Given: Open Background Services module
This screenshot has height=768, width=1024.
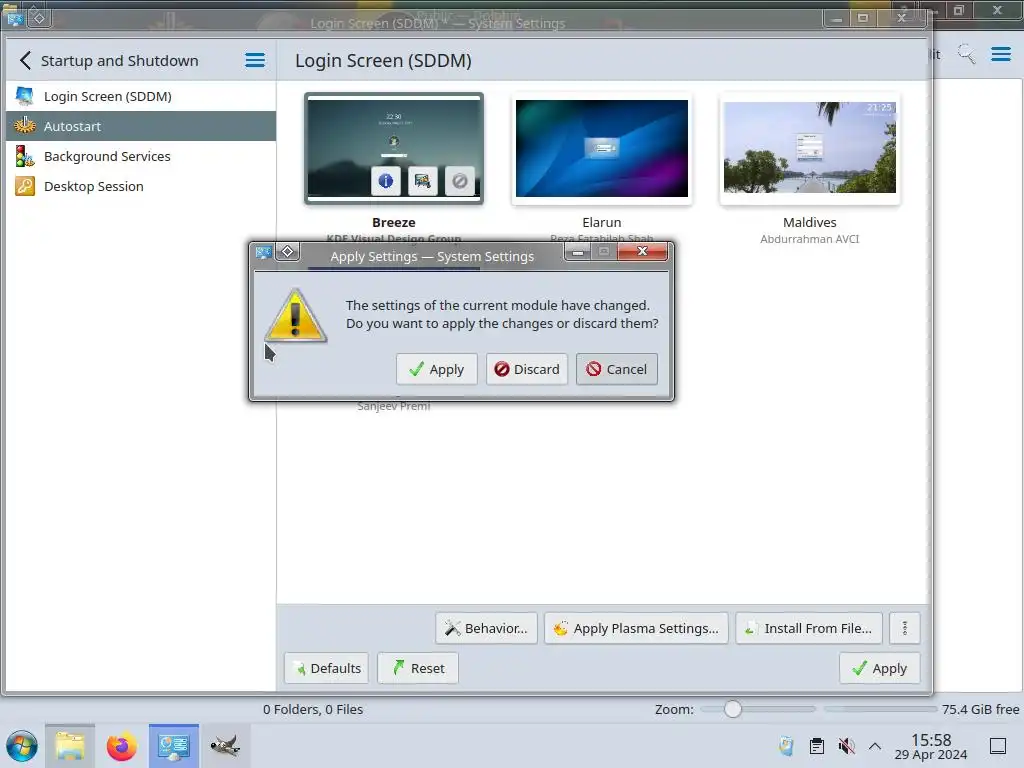Looking at the screenshot, I should pos(141,156).
